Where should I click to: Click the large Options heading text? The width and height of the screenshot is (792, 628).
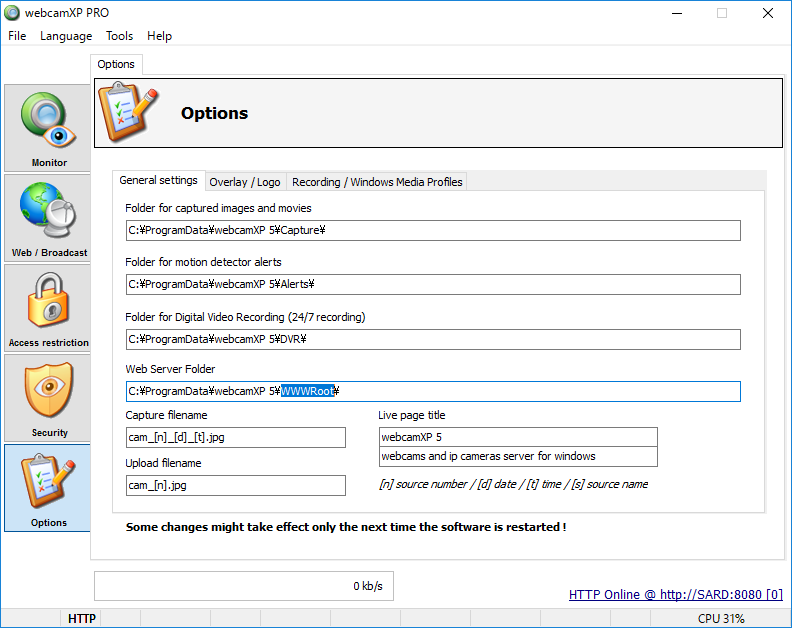coord(215,113)
